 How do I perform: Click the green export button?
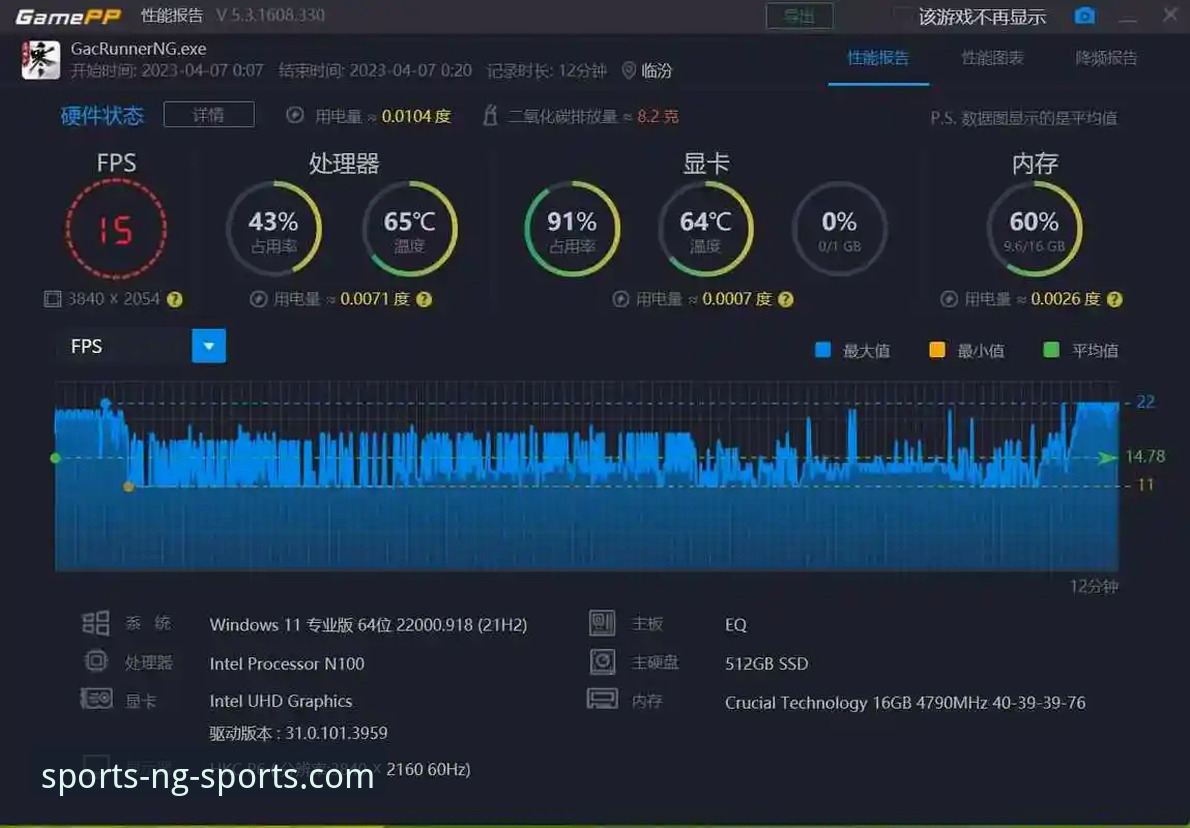click(x=799, y=16)
